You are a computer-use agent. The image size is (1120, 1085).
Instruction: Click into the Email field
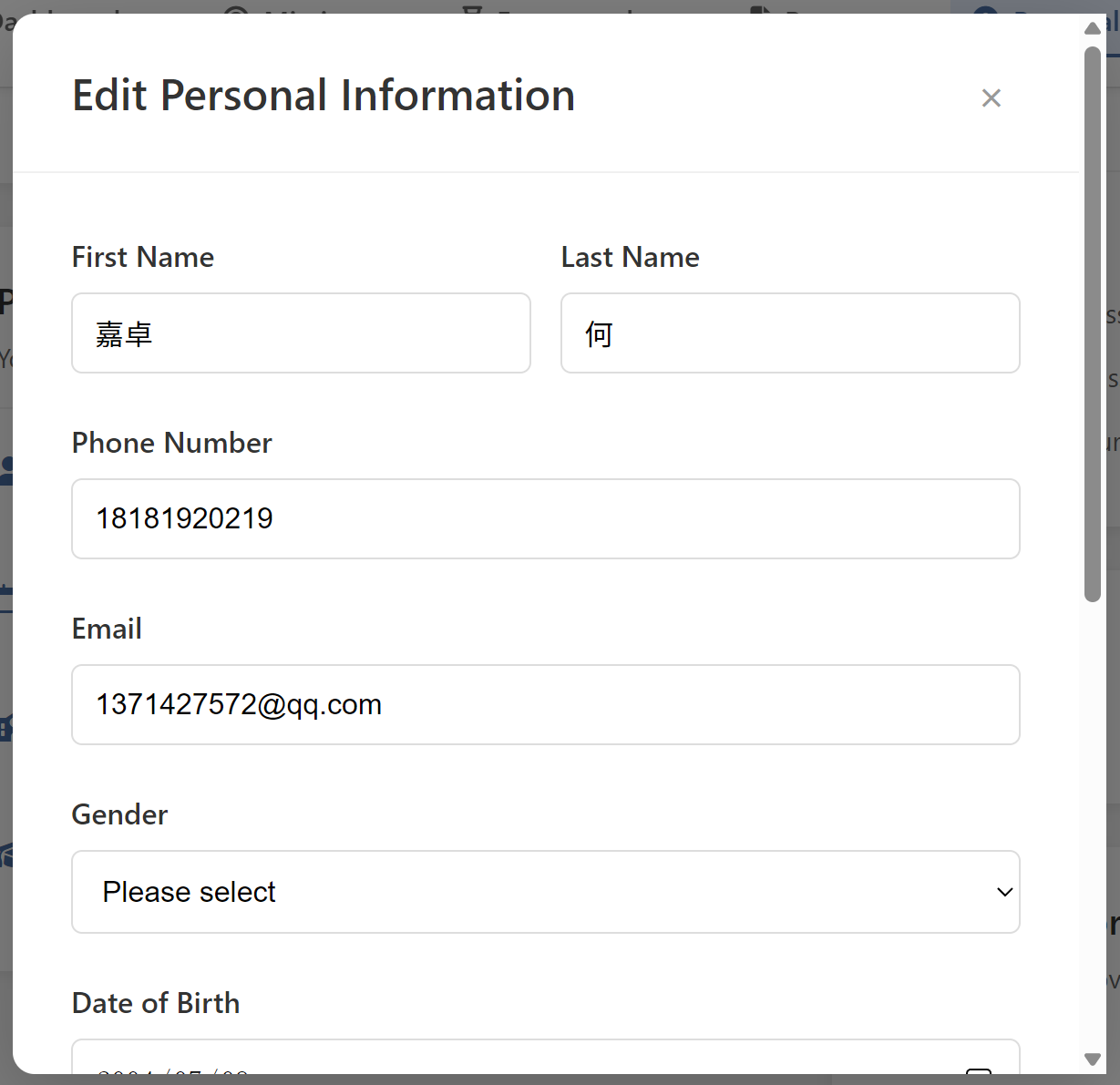546,704
